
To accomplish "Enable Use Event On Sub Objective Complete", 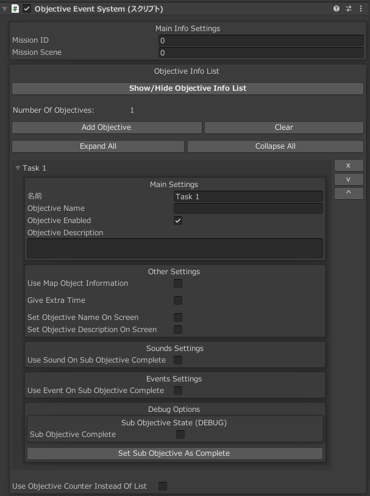I will point(178,390).
